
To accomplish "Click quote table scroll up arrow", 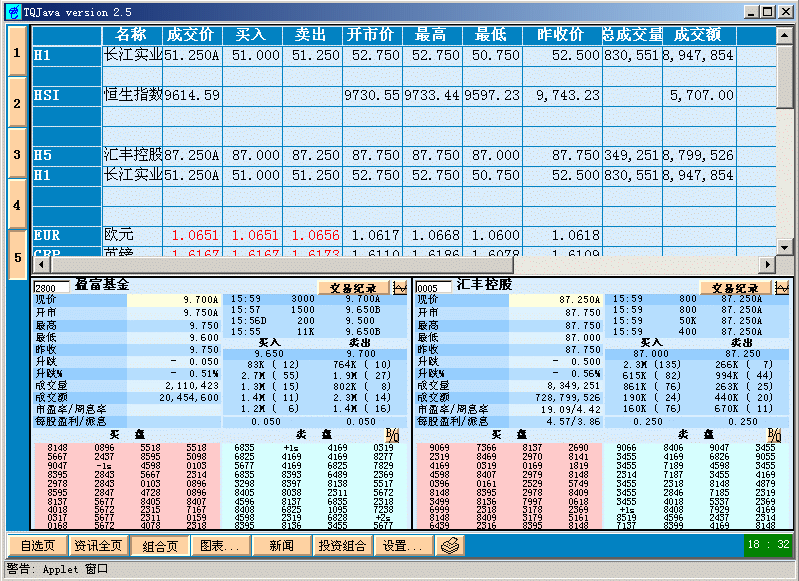I will (784, 36).
